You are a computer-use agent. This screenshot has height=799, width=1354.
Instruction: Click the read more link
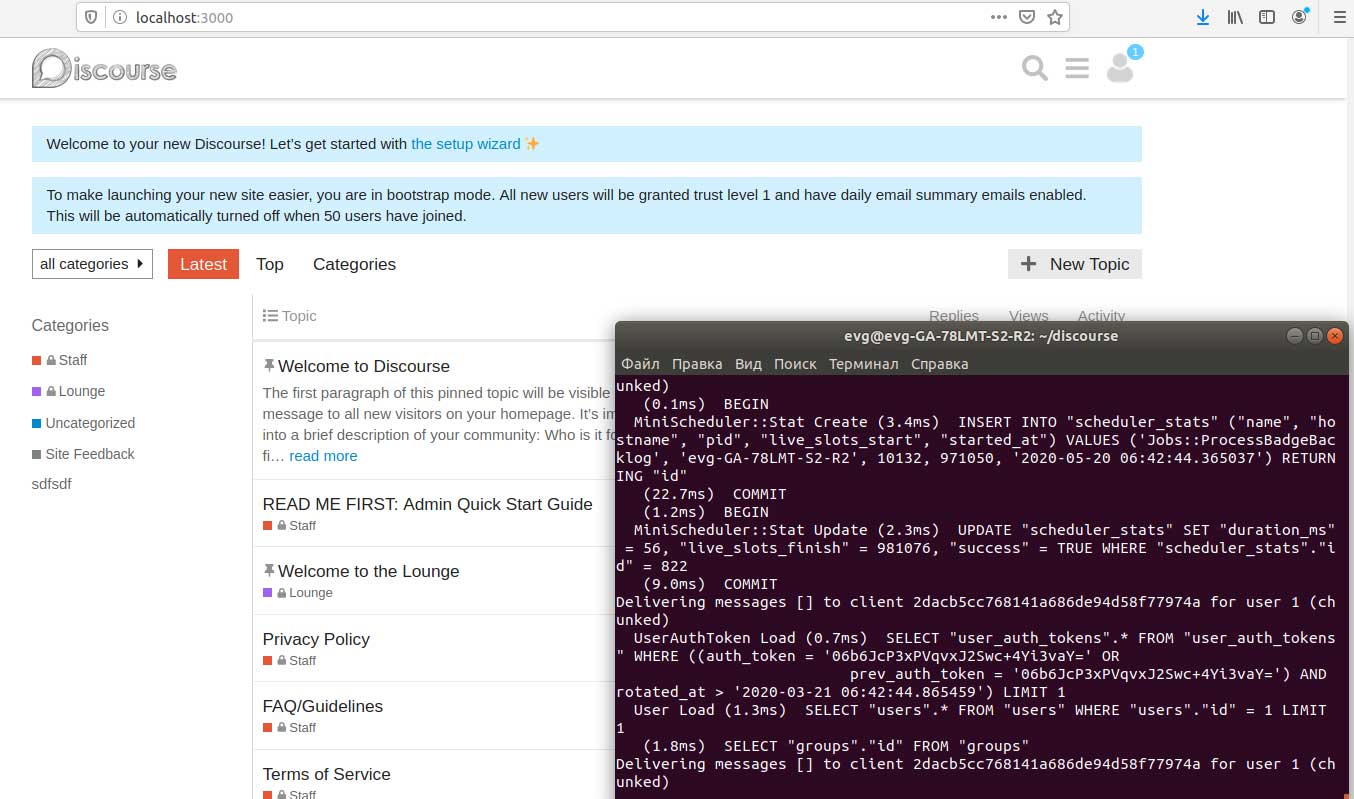[323, 456]
